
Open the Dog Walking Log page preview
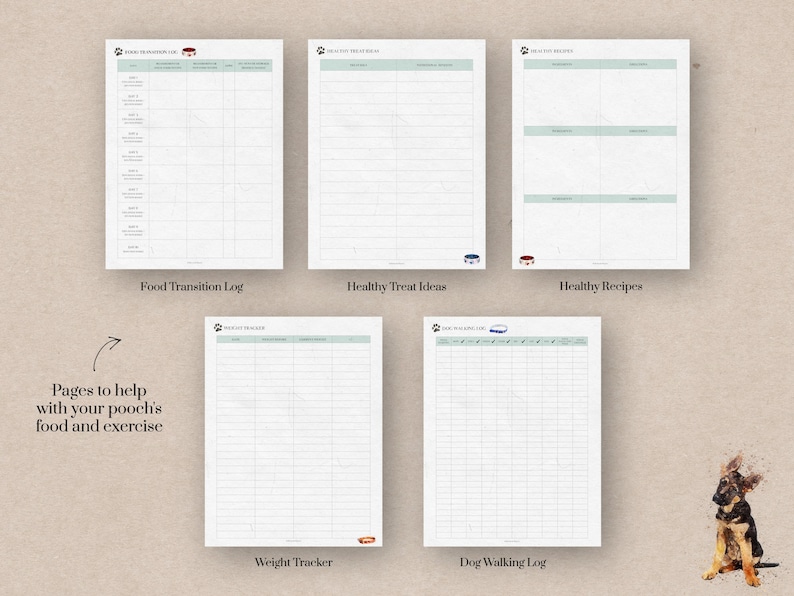point(512,431)
